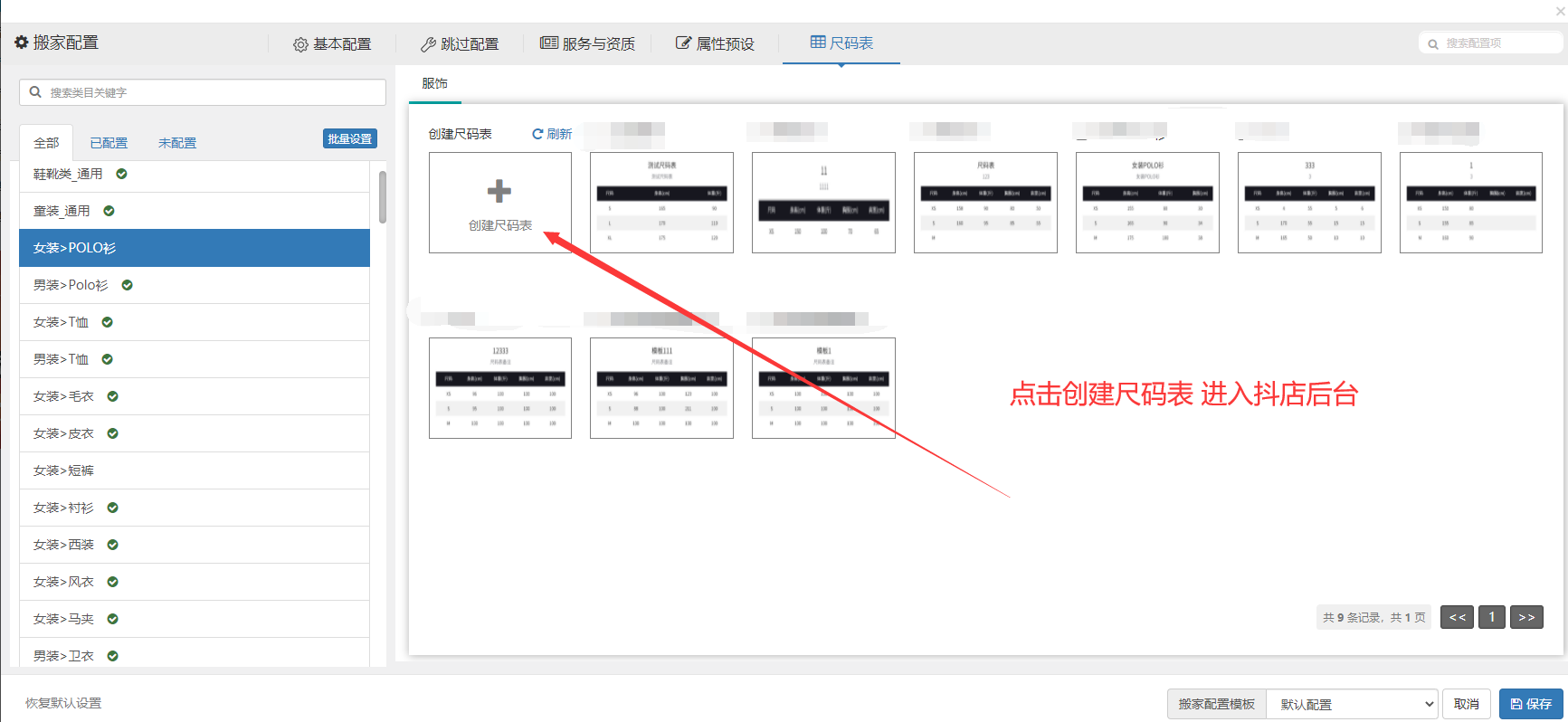Select the 女装>短裤 category
This screenshot has width=1568, height=722.
(63, 470)
